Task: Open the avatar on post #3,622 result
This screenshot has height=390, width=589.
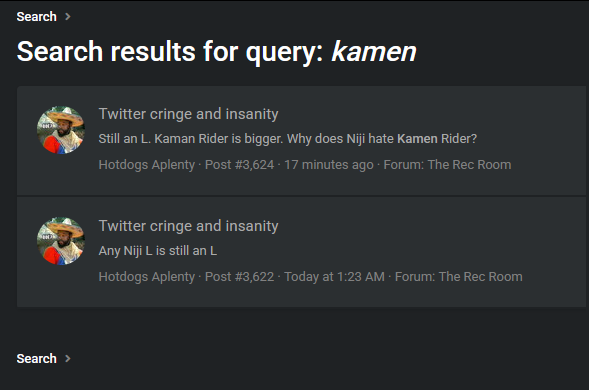Action: (61, 241)
